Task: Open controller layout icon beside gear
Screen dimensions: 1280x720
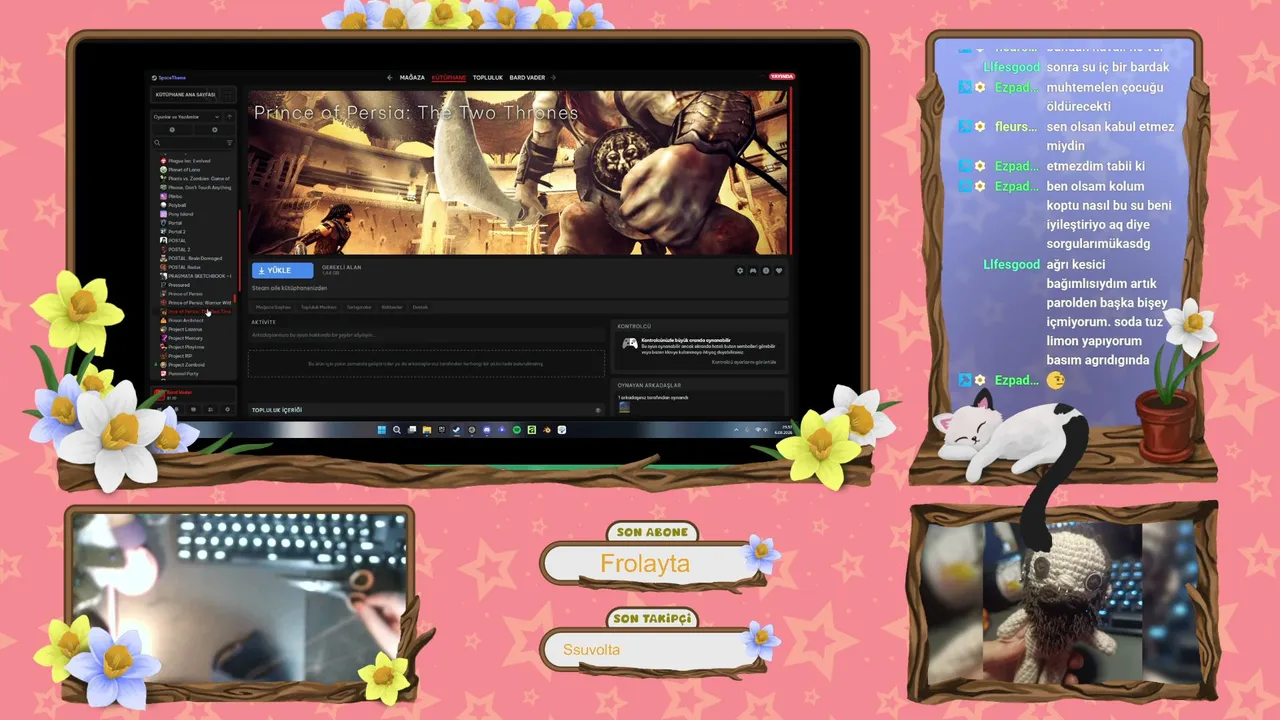Action: [x=753, y=270]
